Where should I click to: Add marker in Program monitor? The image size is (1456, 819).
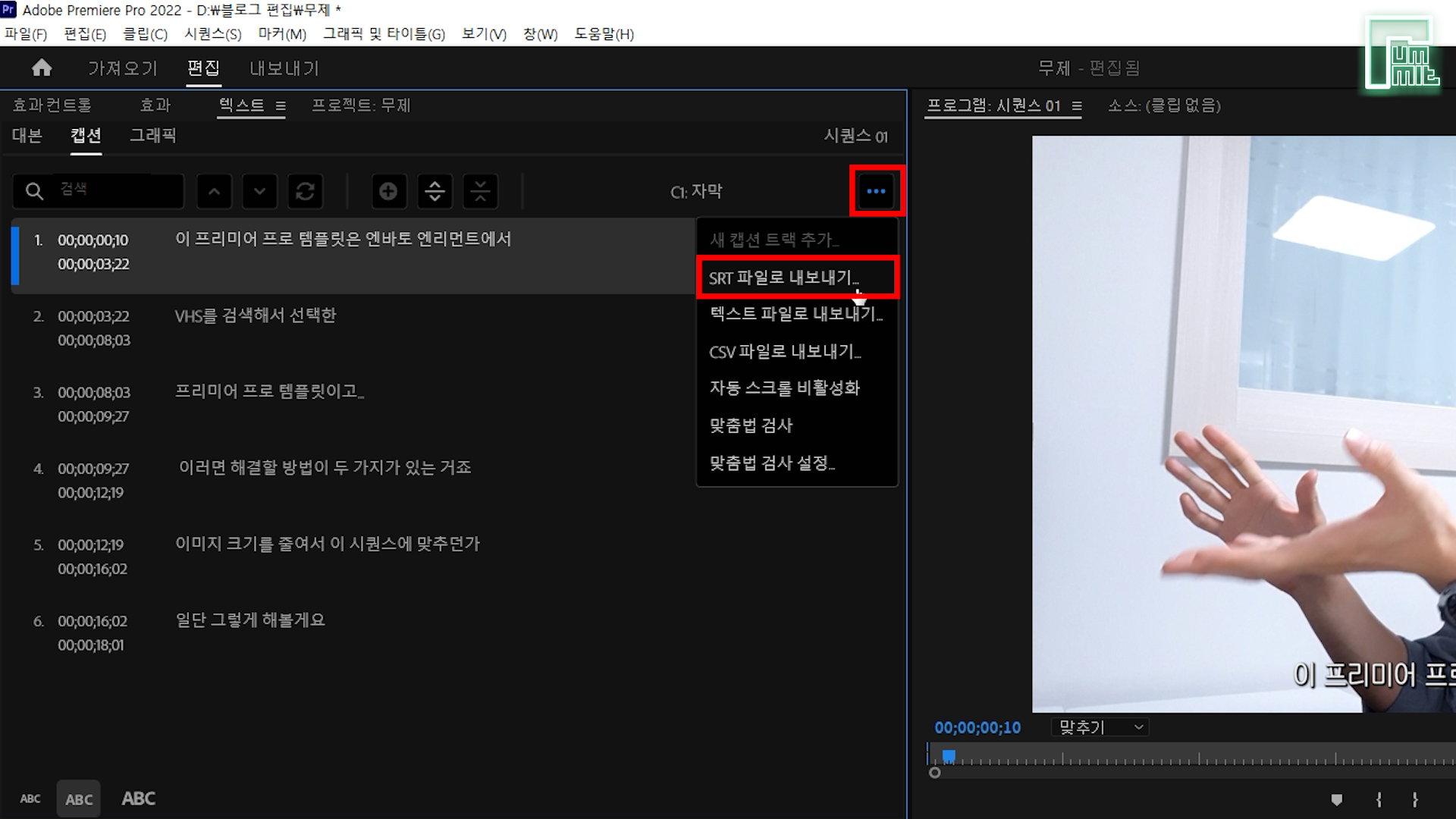click(x=1336, y=799)
